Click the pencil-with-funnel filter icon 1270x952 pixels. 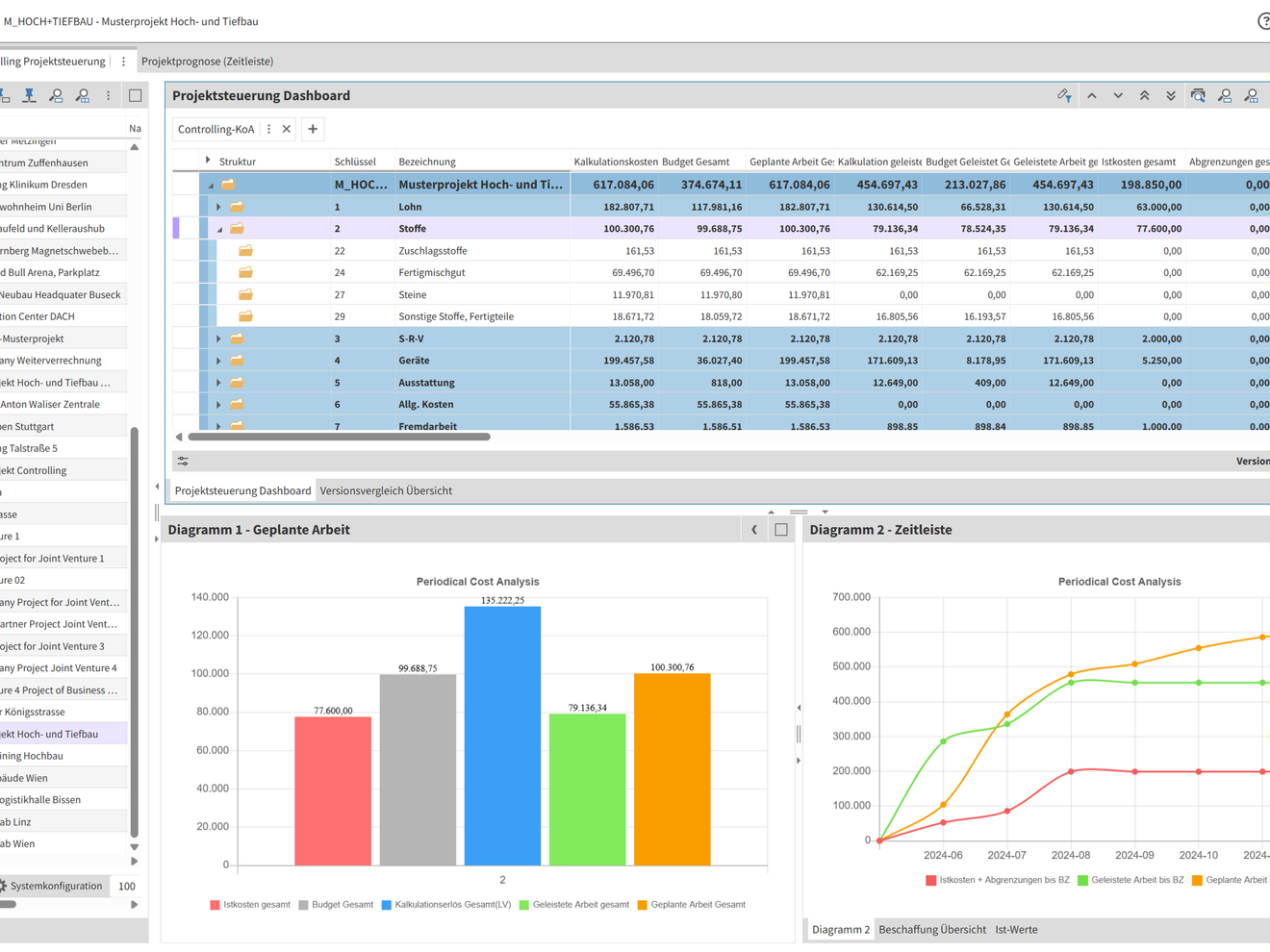pos(1064,95)
